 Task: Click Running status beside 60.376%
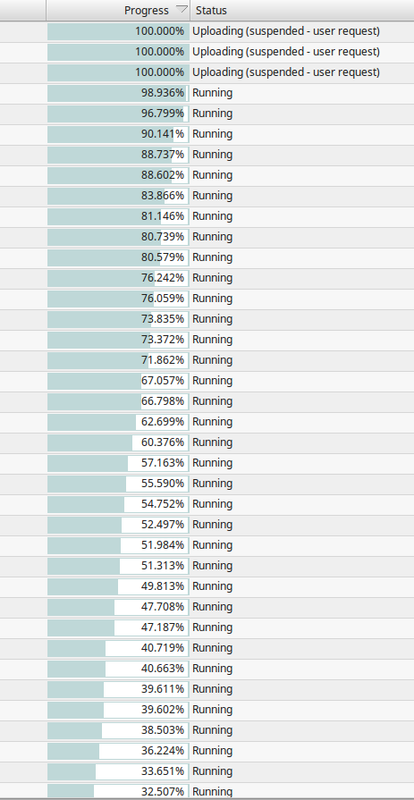click(212, 442)
